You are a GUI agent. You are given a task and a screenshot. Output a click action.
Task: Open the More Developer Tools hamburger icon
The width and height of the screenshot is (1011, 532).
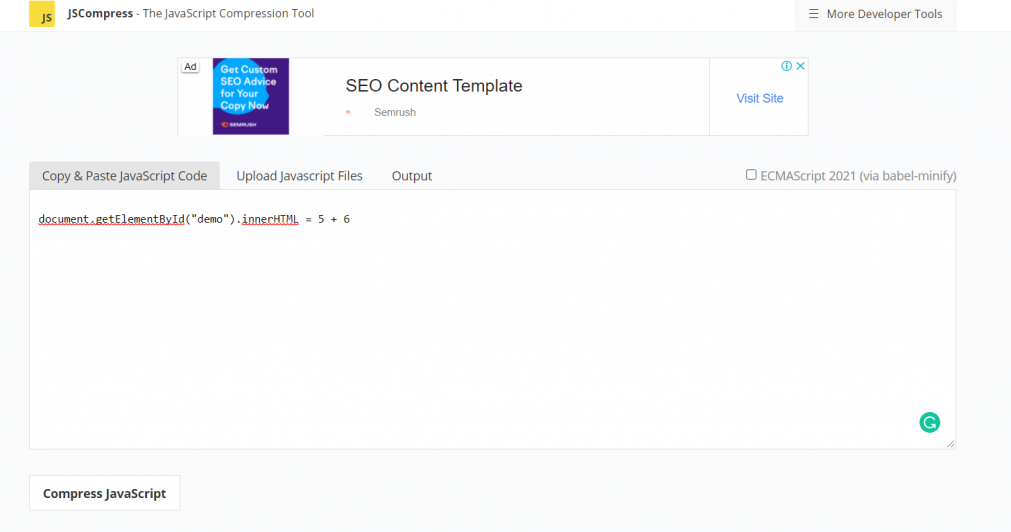[x=814, y=14]
